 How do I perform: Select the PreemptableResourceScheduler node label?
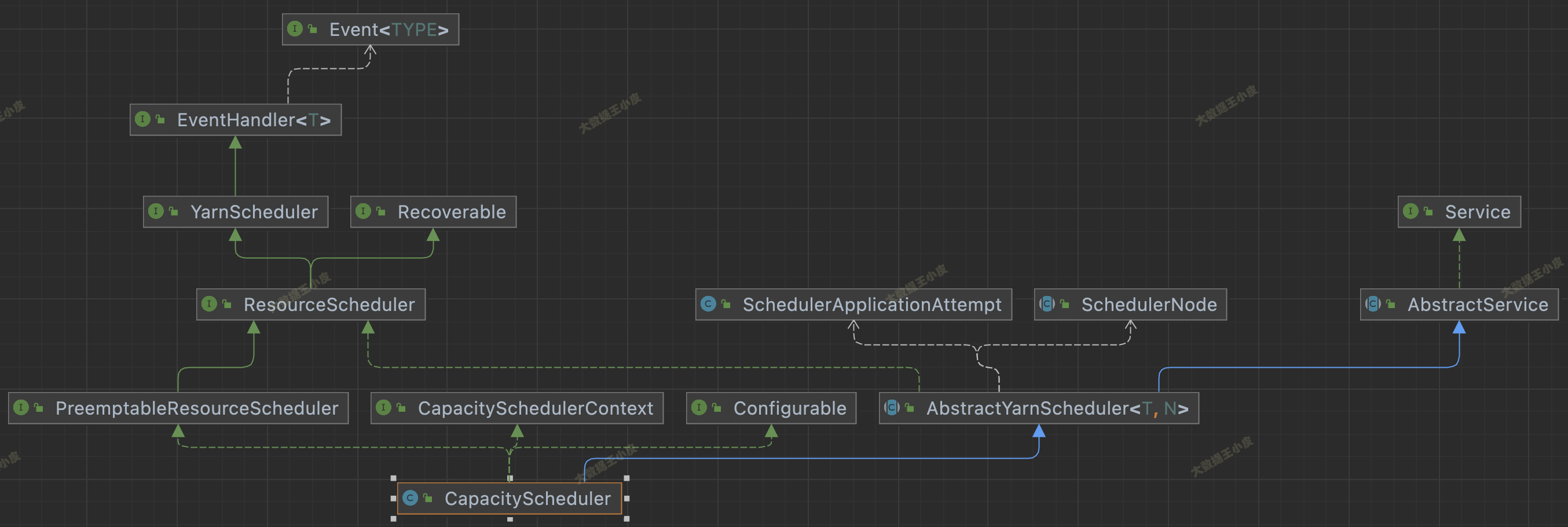coord(197,408)
